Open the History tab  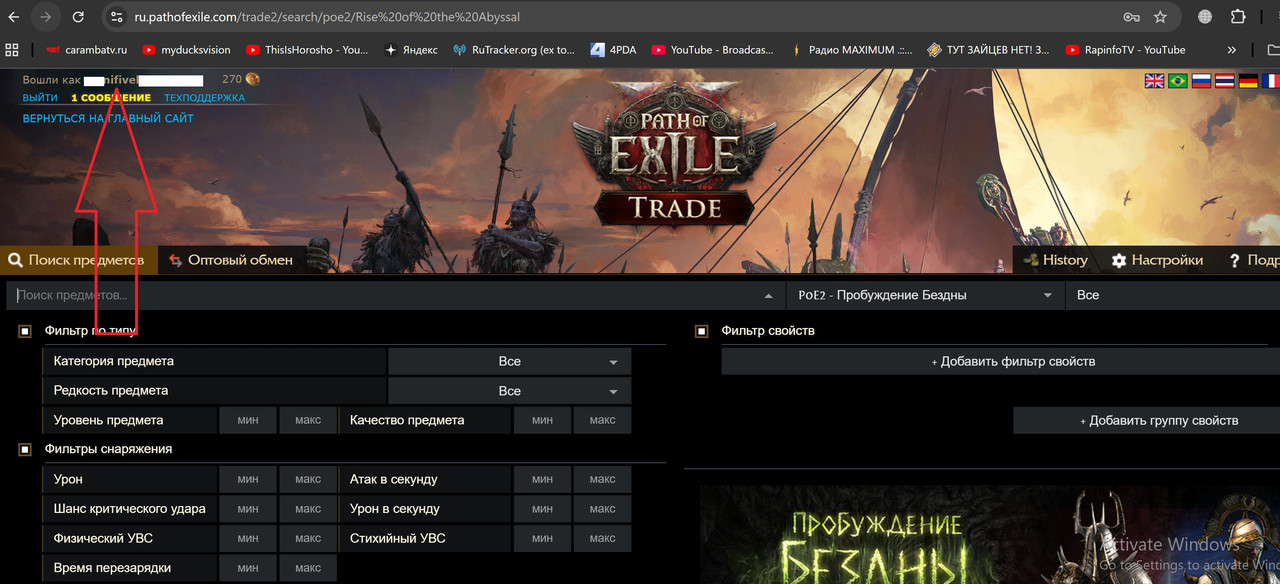1057,260
